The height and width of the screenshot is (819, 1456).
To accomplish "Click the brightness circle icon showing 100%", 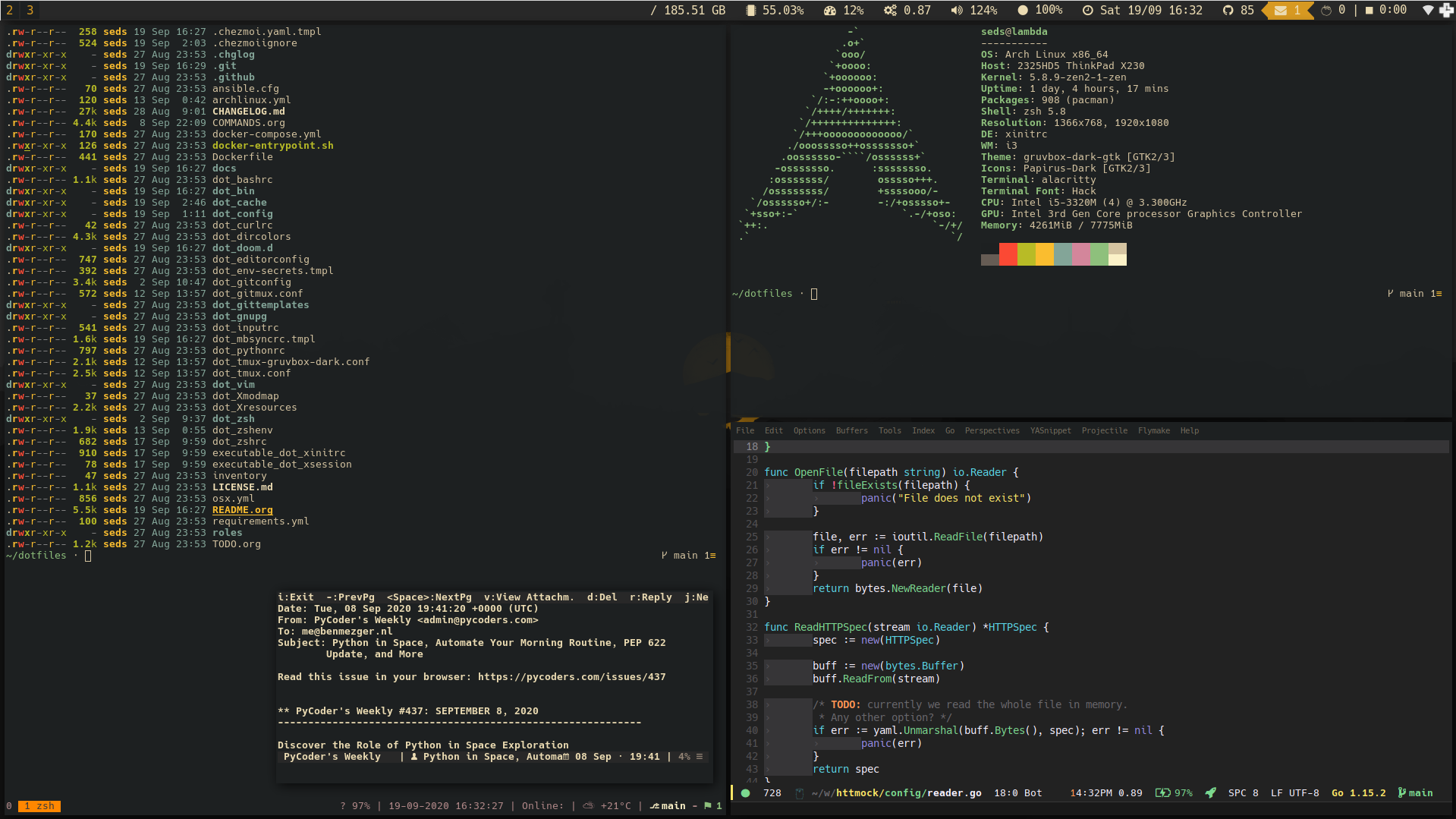I will coord(1023,10).
